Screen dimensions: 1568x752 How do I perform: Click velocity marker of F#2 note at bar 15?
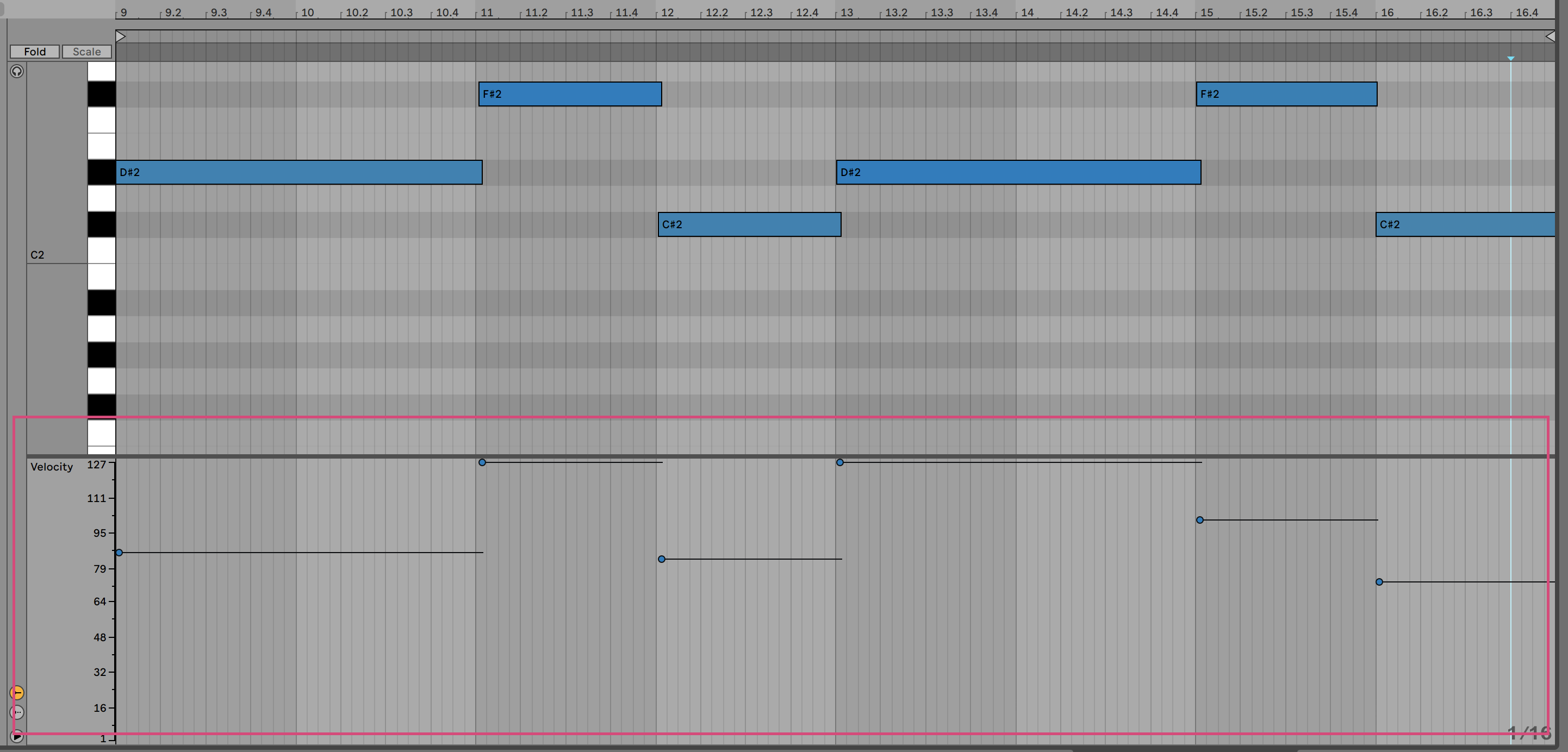tap(1200, 520)
